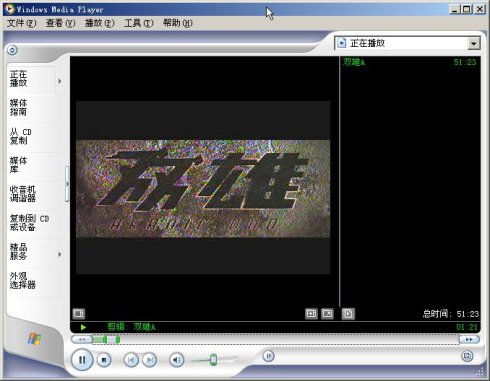Open the 播放 menu
The image size is (490, 381).
coord(99,23)
